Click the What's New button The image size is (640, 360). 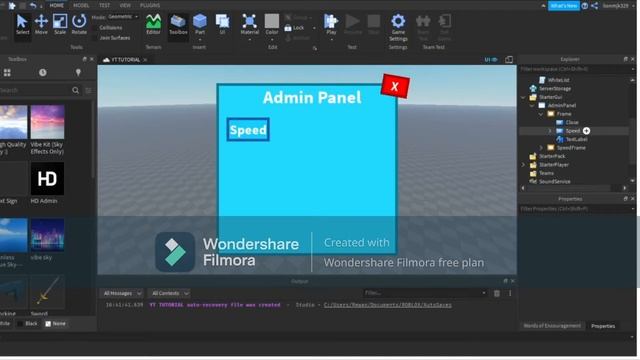tap(564, 6)
